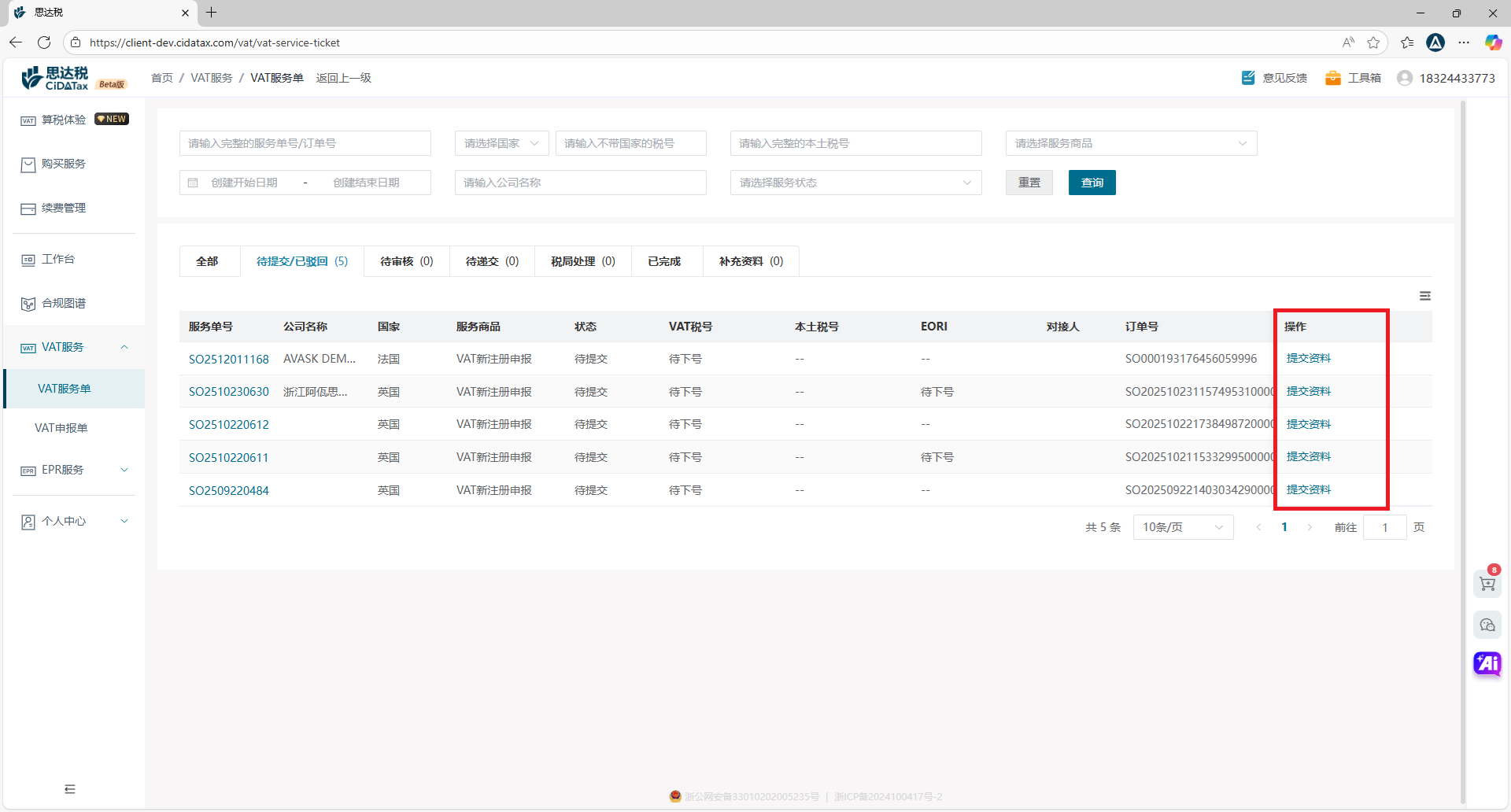Collapse the sidebar using bottom icon

coord(70,789)
